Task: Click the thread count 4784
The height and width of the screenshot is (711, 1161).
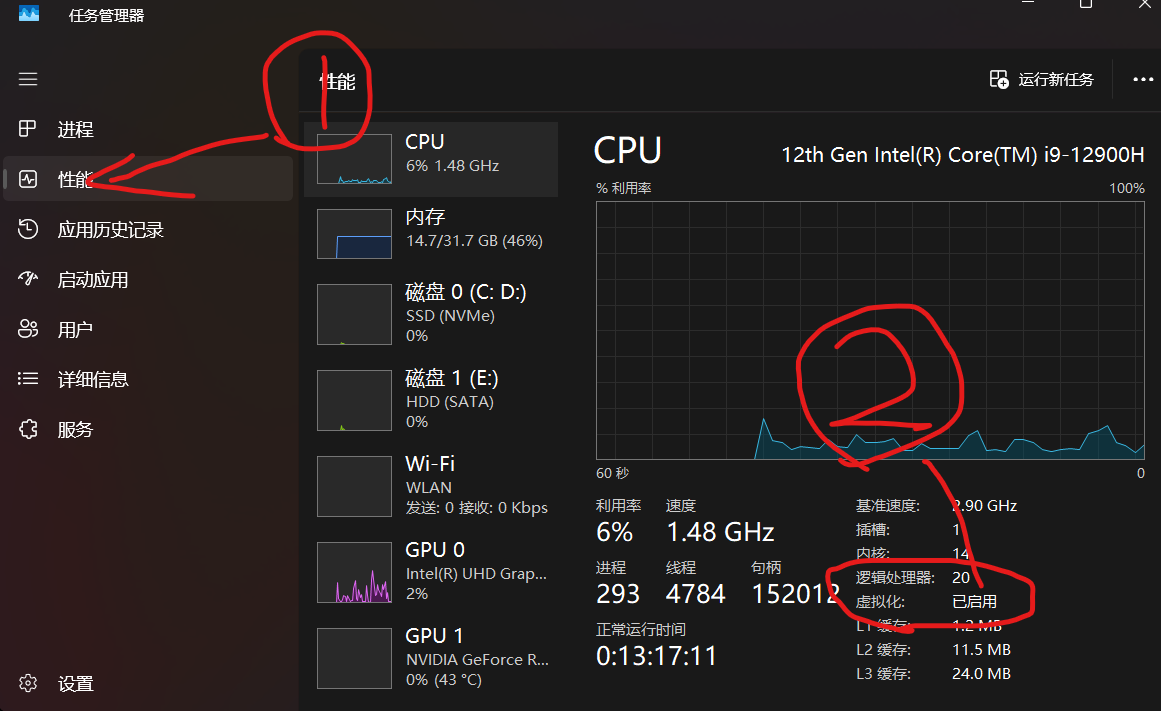Action: [x=695, y=593]
